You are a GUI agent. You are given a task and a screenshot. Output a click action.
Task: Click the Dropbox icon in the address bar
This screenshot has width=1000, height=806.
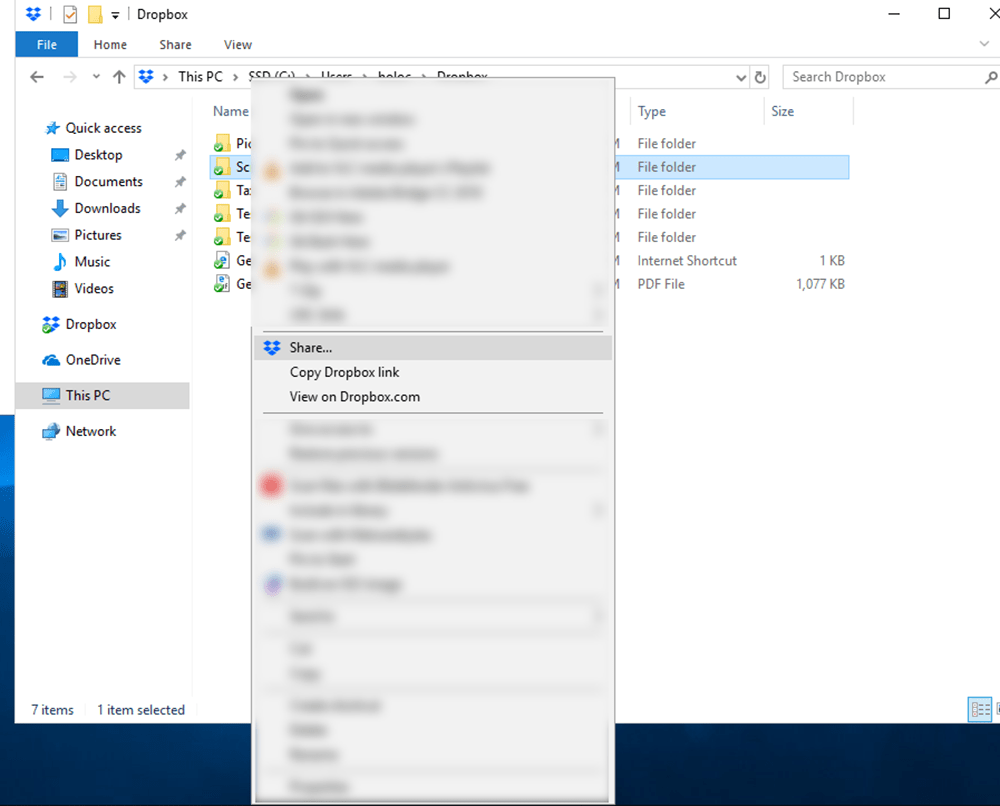(146, 77)
